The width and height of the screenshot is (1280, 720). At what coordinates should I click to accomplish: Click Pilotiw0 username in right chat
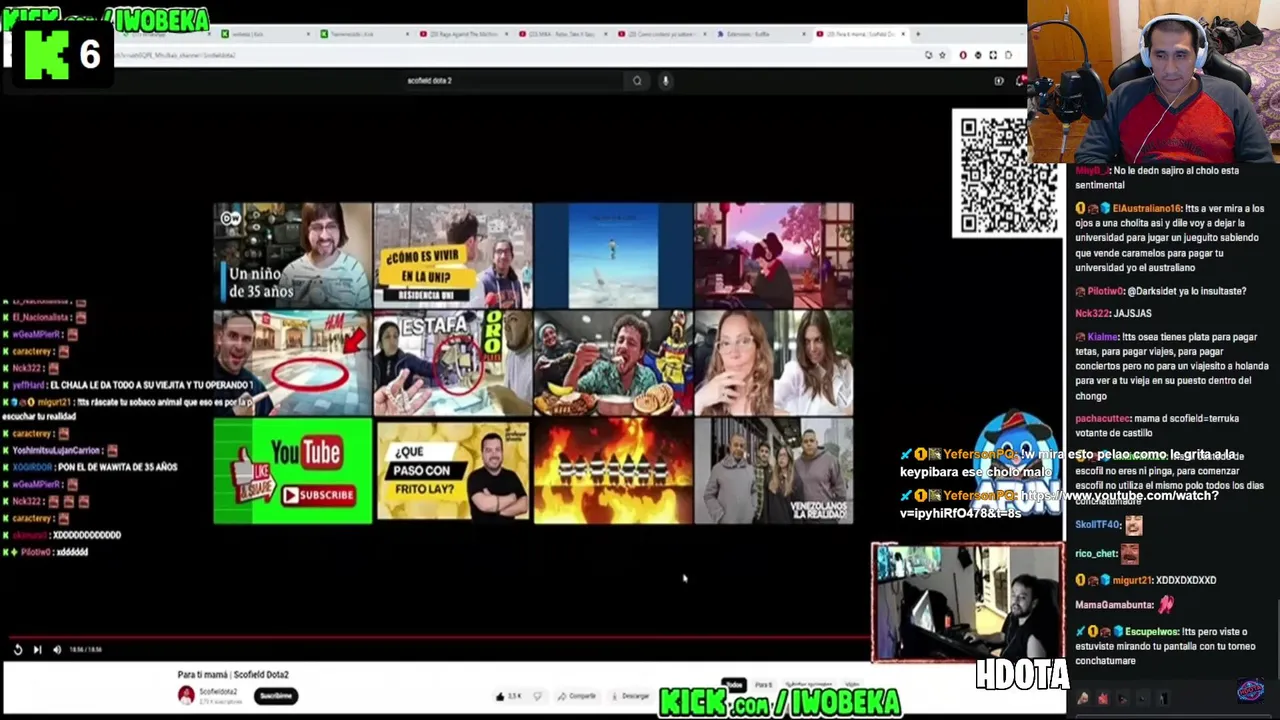1105,291
